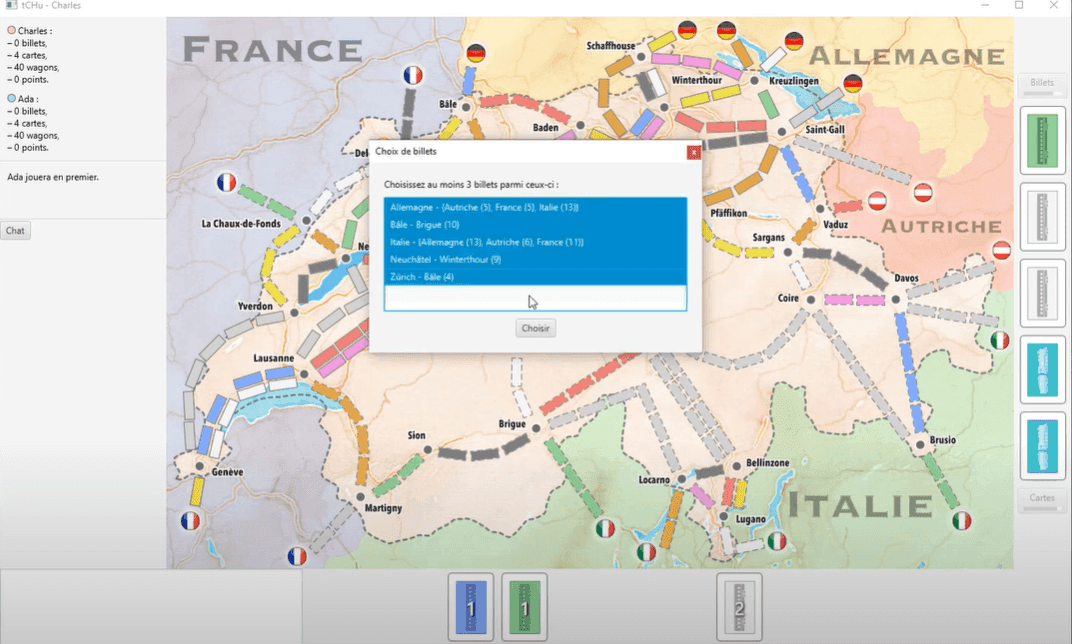Pick the upper white face-up wagon card
The width and height of the screenshot is (1072, 644).
1043,217
